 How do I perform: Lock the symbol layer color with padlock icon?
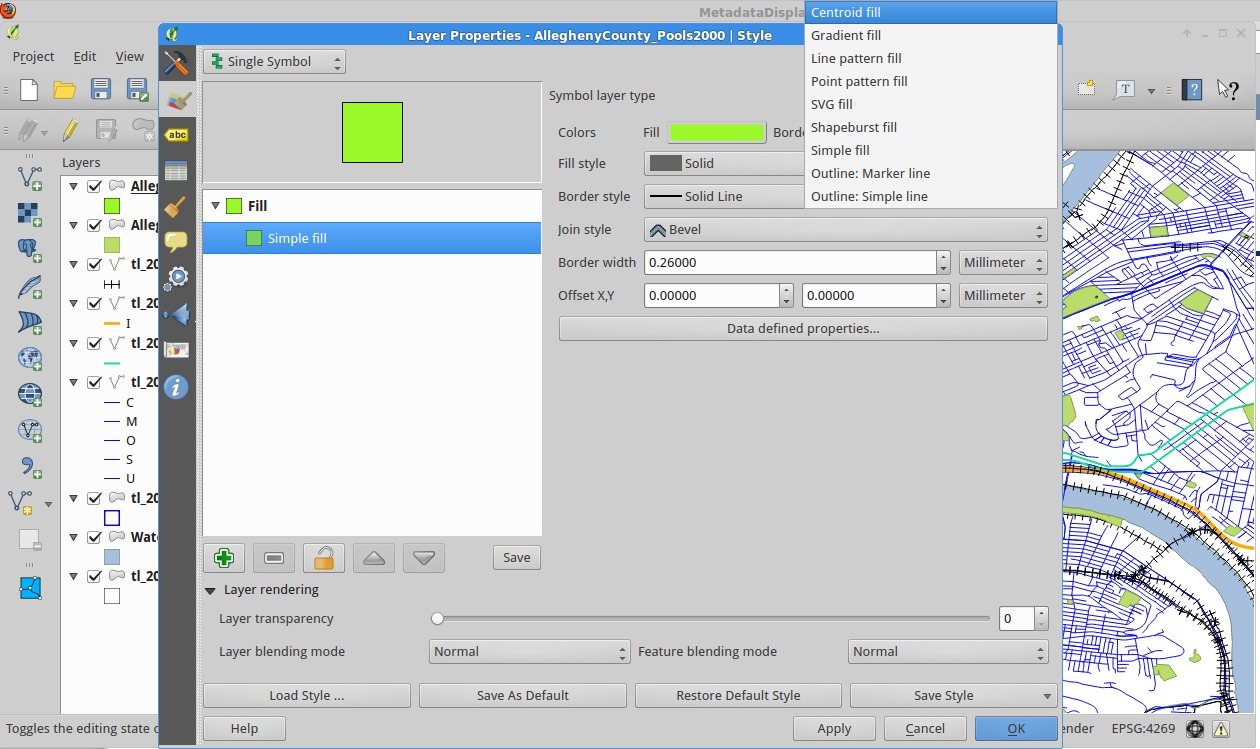click(x=324, y=558)
